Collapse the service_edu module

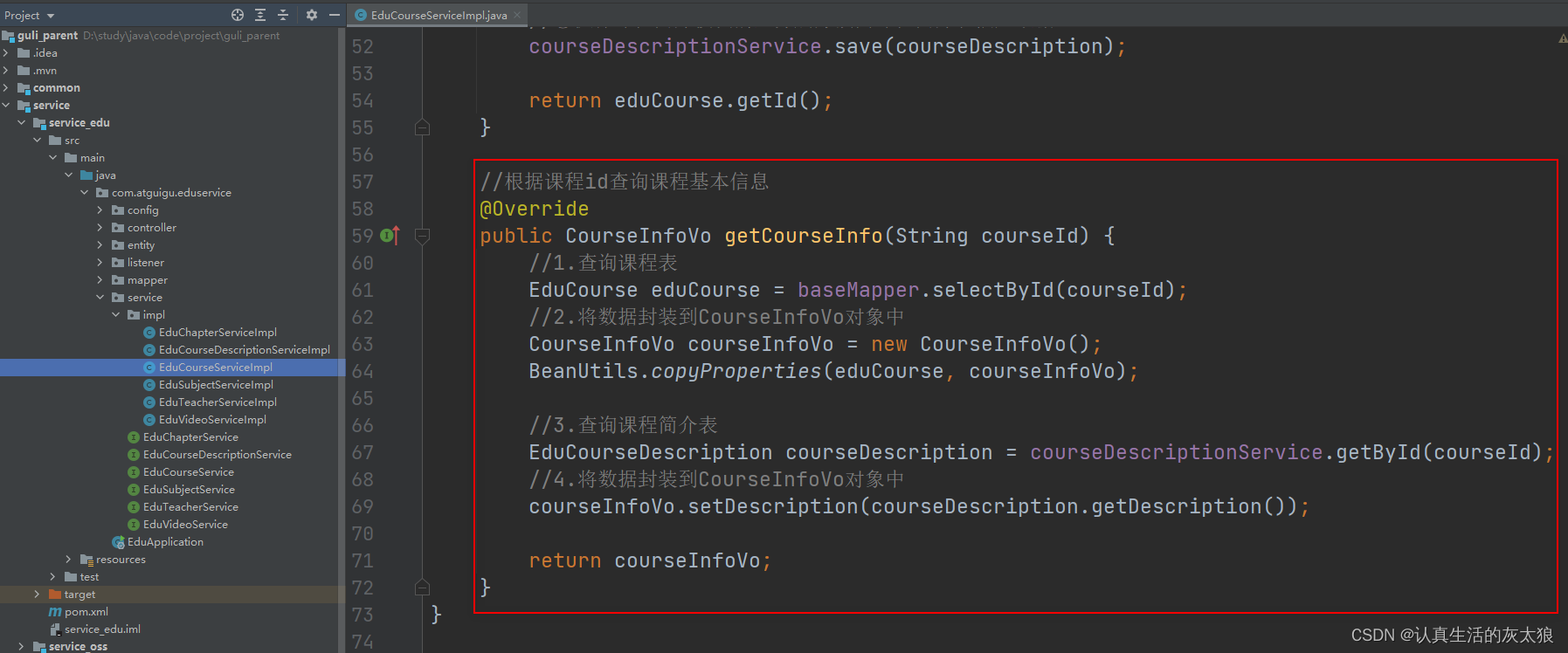coord(22,123)
